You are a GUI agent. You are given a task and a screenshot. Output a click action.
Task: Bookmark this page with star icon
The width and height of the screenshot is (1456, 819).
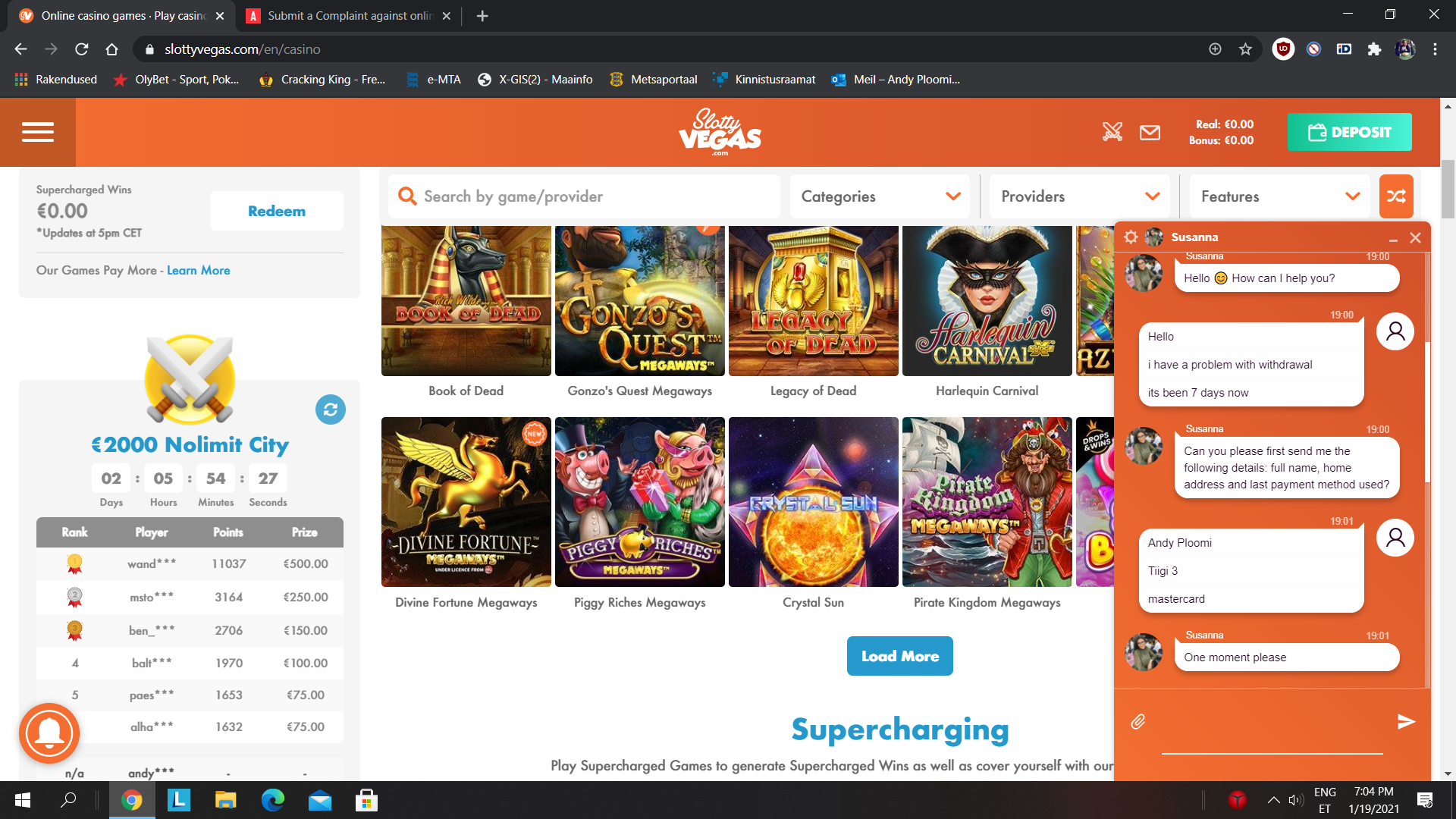coord(1245,49)
